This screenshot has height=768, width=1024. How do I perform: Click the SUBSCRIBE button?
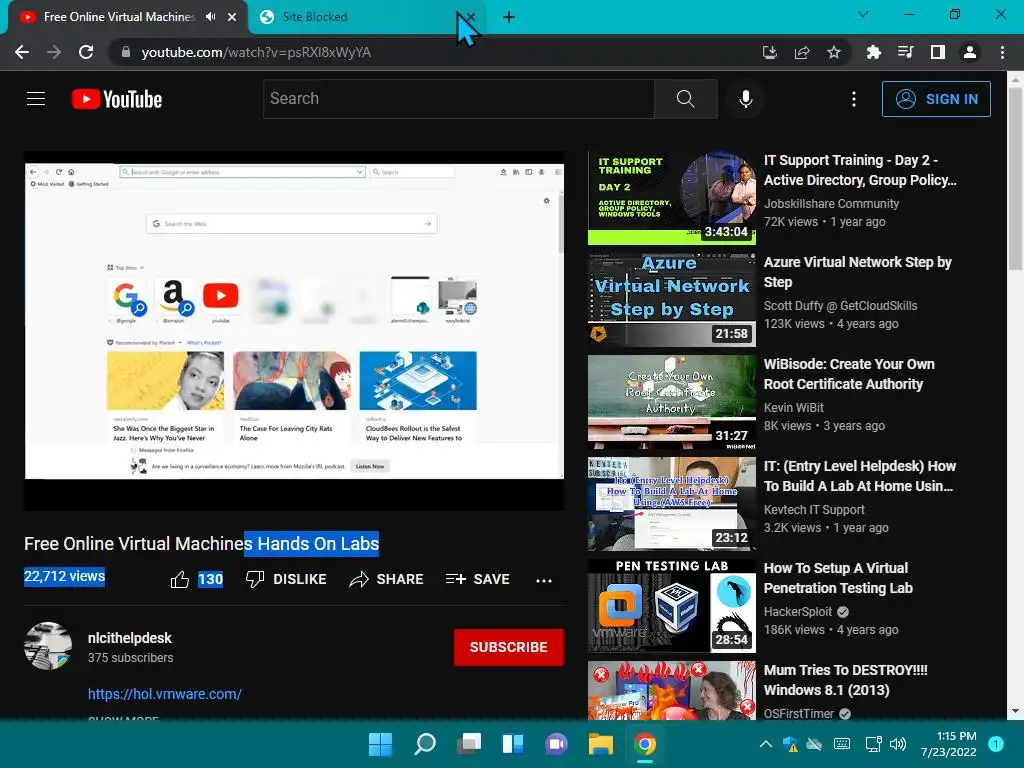coord(509,647)
